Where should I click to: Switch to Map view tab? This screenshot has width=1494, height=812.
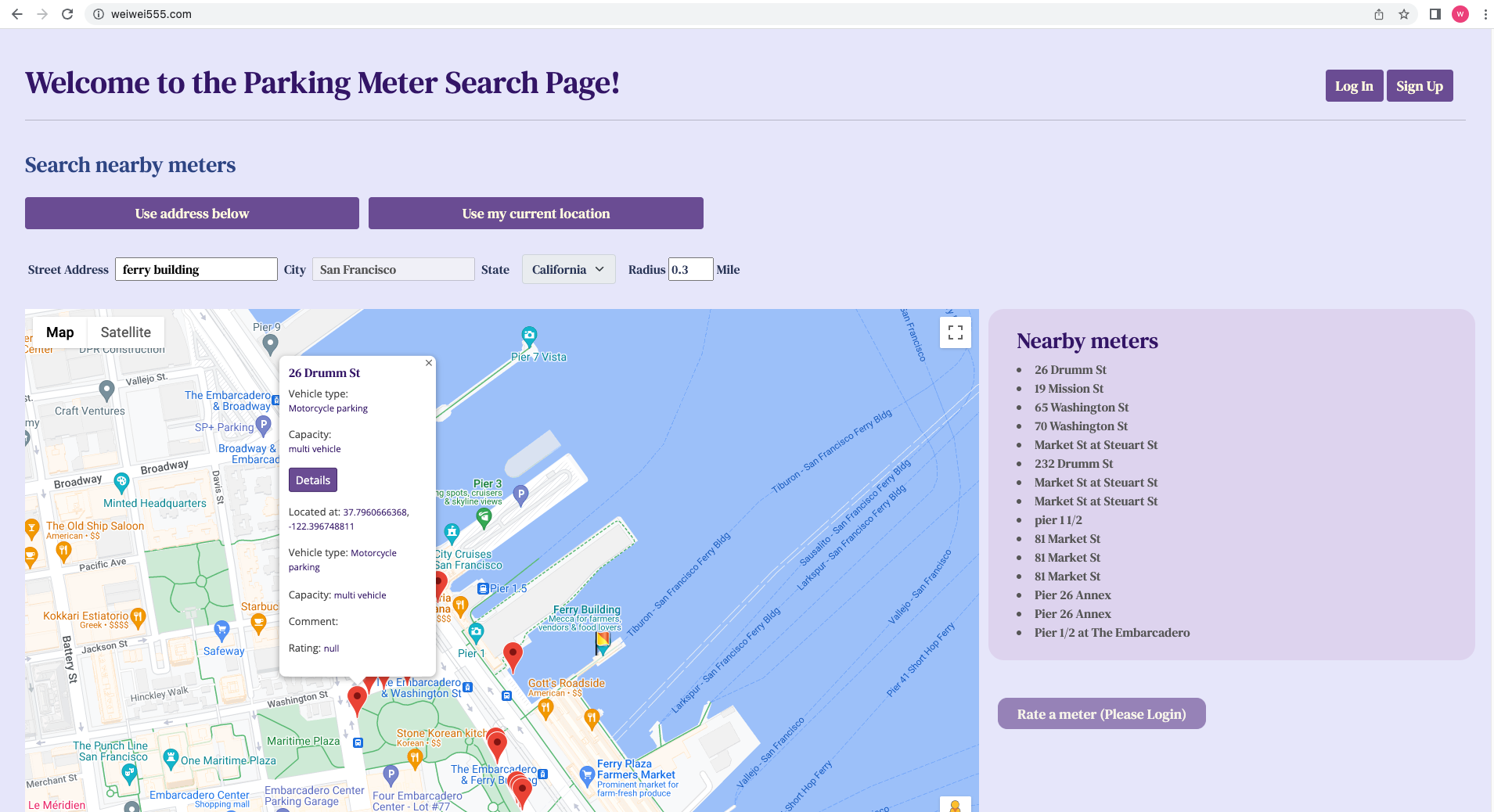[59, 332]
